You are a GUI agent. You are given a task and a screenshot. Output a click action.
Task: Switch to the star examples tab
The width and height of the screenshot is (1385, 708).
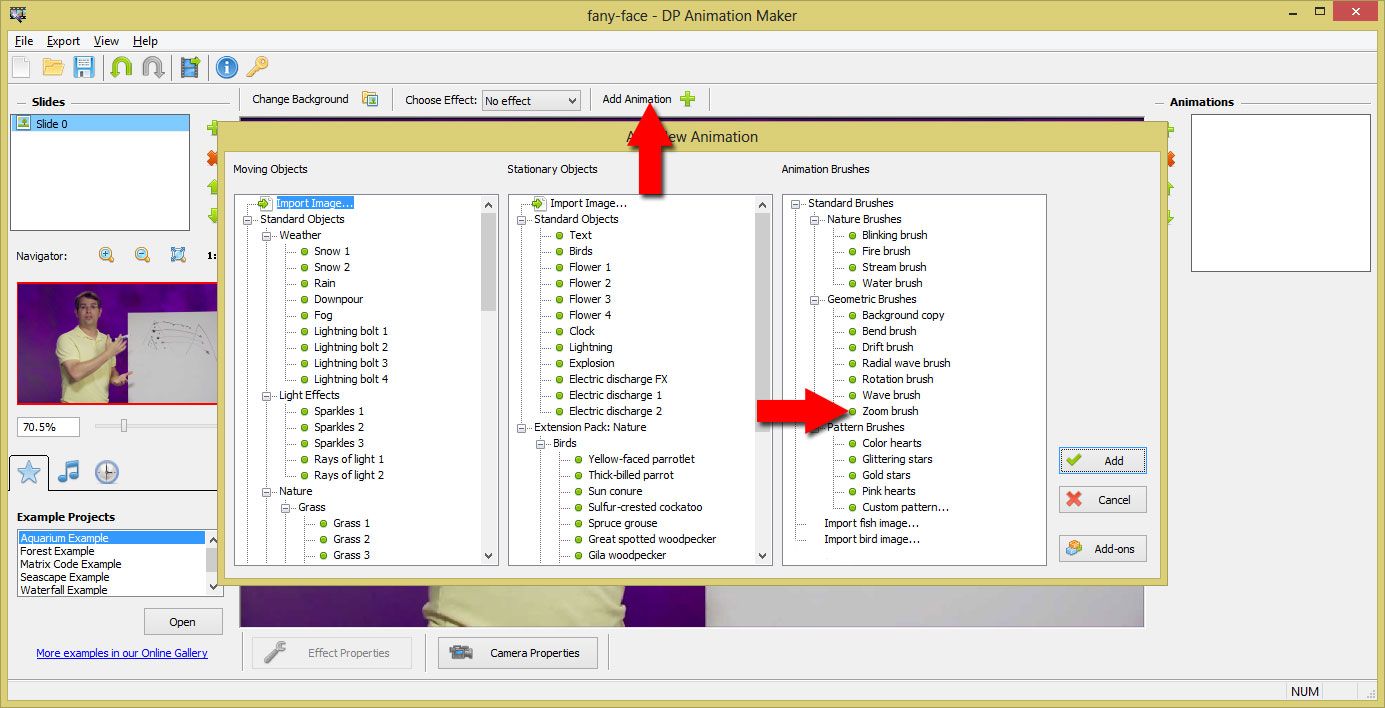coord(29,472)
